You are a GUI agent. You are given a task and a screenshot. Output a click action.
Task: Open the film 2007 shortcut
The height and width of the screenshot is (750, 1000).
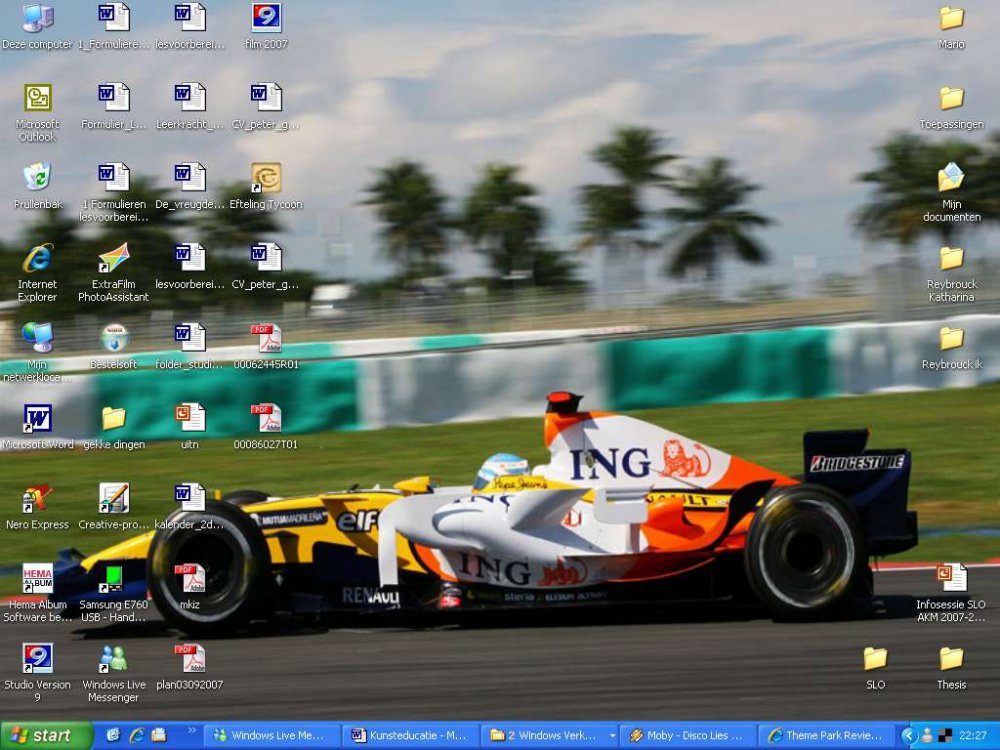click(x=266, y=18)
